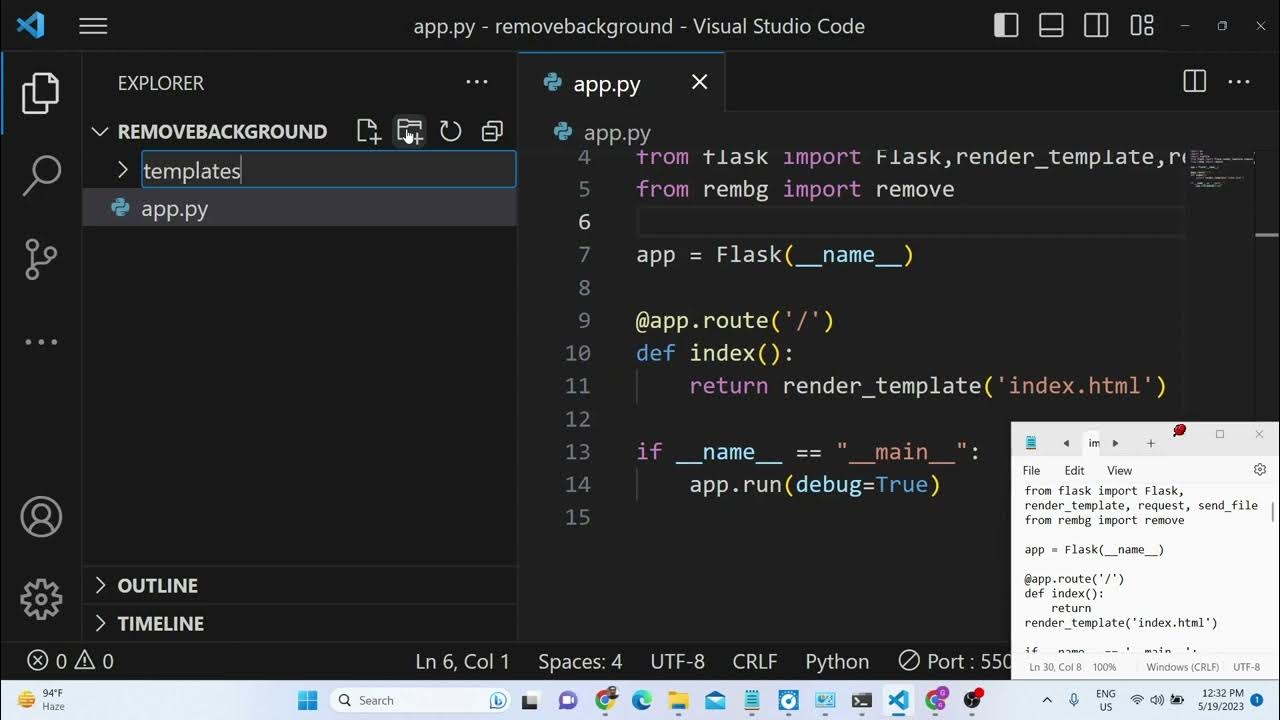This screenshot has width=1280, height=720.
Task: Open the File menu in Notepad
Action: click(x=1031, y=470)
